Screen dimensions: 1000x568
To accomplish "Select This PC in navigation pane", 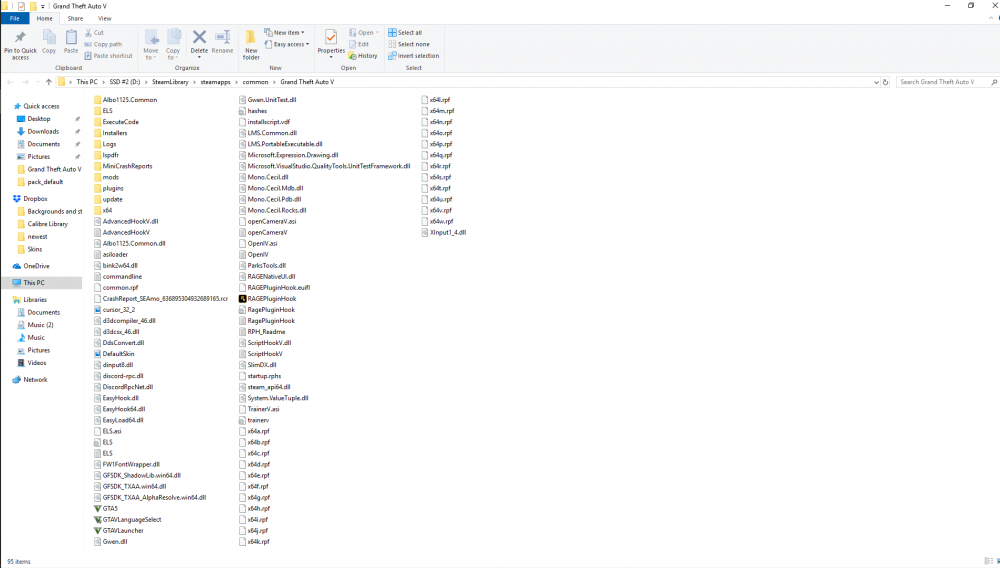I will pyautogui.click(x=41, y=283).
